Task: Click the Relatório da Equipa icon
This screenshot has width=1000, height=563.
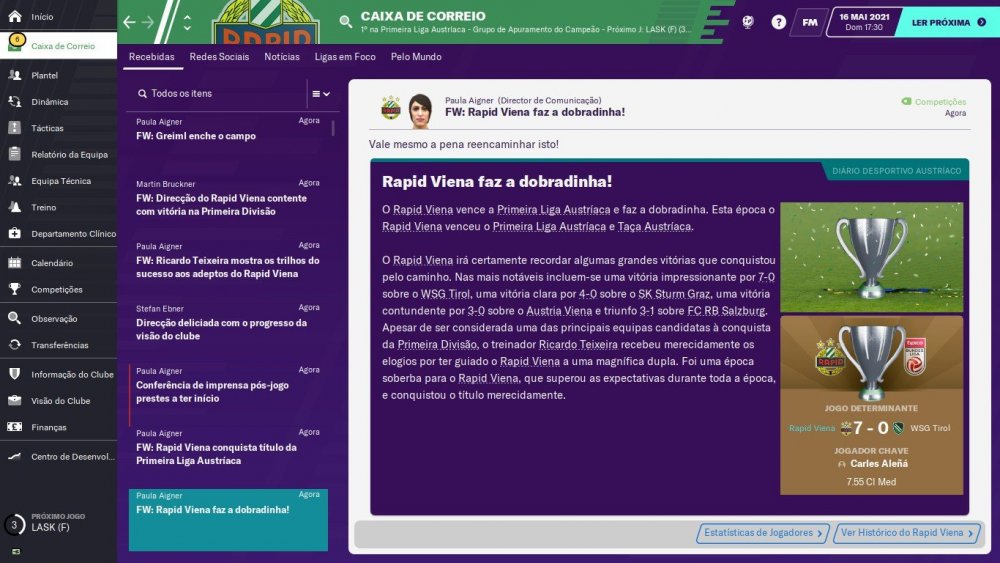Action: pyautogui.click(x=14, y=154)
